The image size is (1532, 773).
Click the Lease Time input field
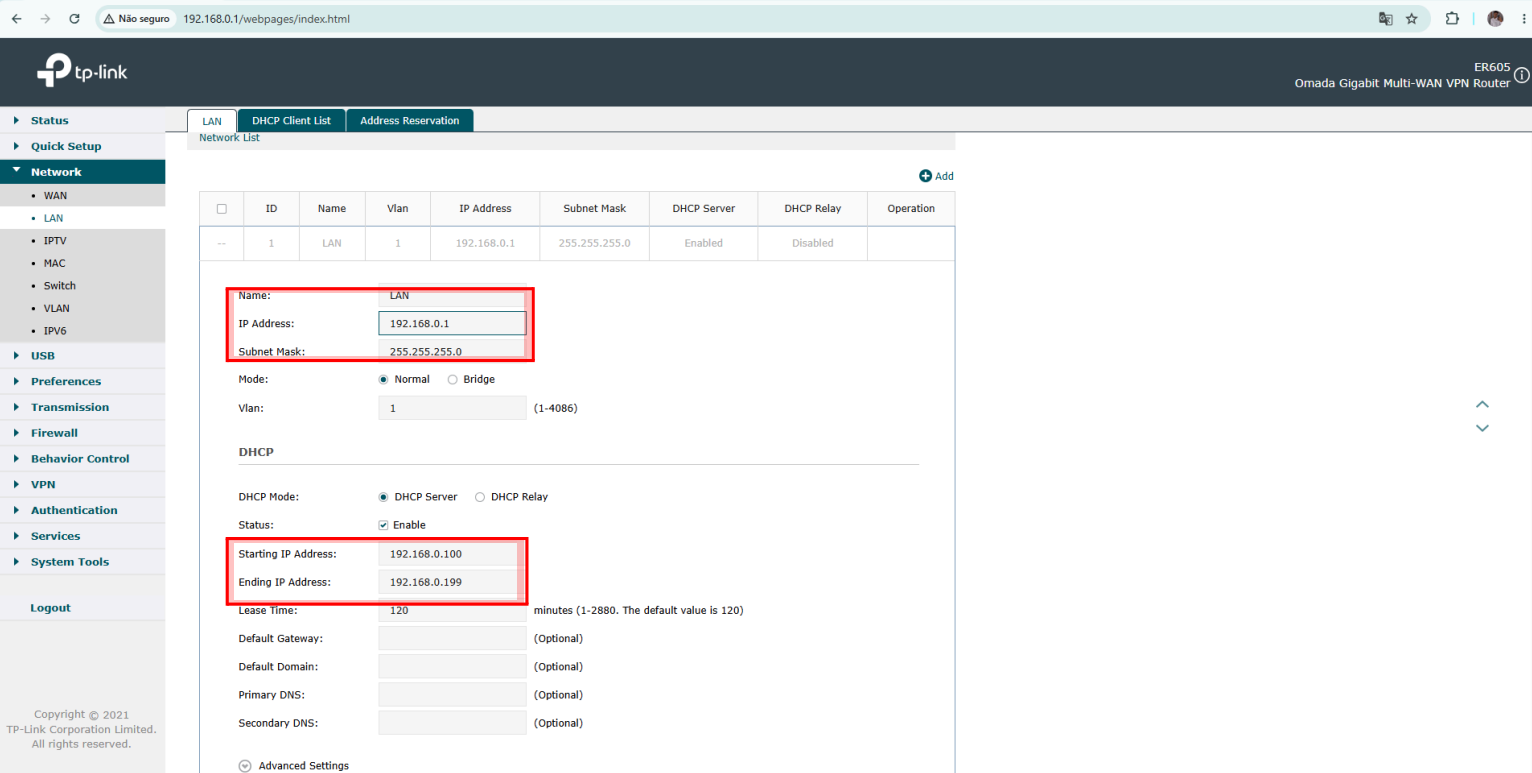point(452,610)
